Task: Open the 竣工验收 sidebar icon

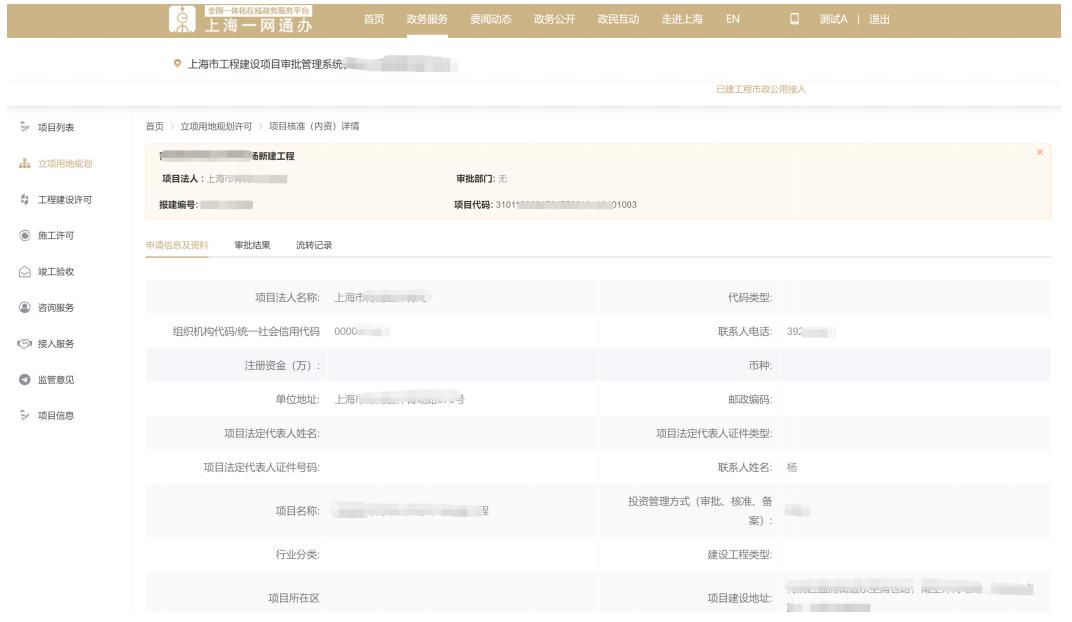Action: (24, 272)
